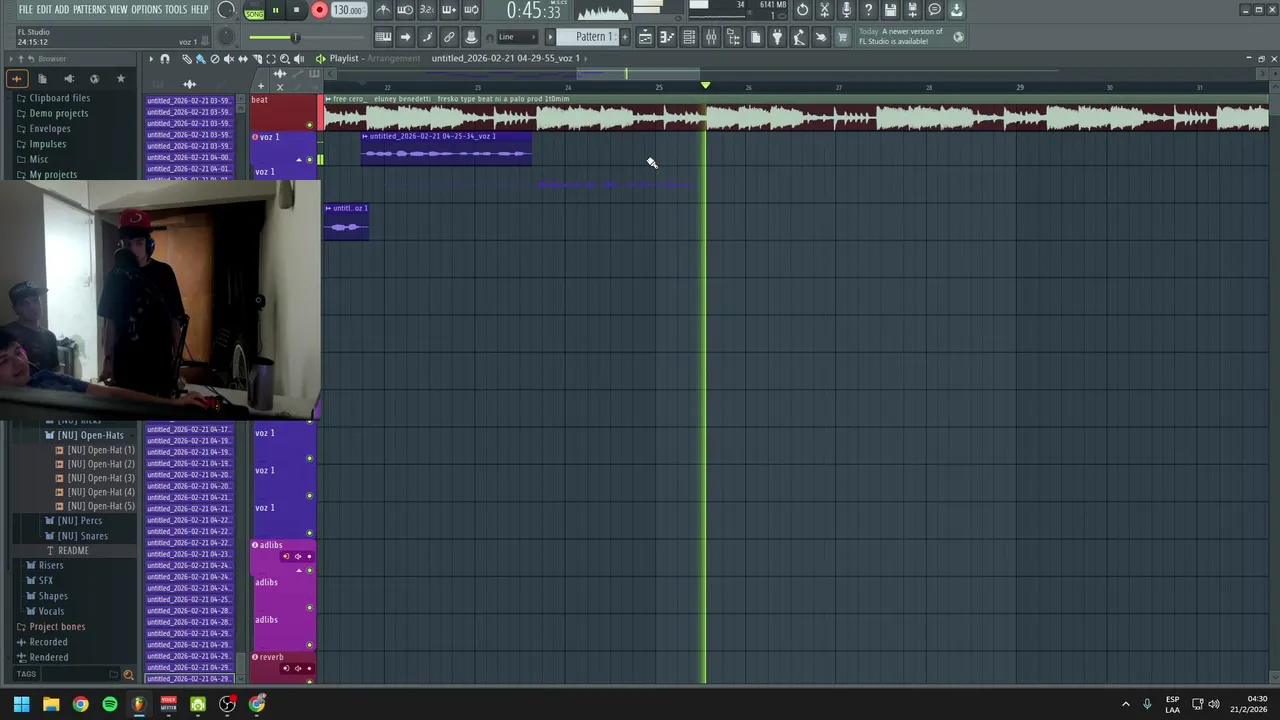1280x720 pixels.
Task: Adjust the main pitch knob
Action: point(227,37)
